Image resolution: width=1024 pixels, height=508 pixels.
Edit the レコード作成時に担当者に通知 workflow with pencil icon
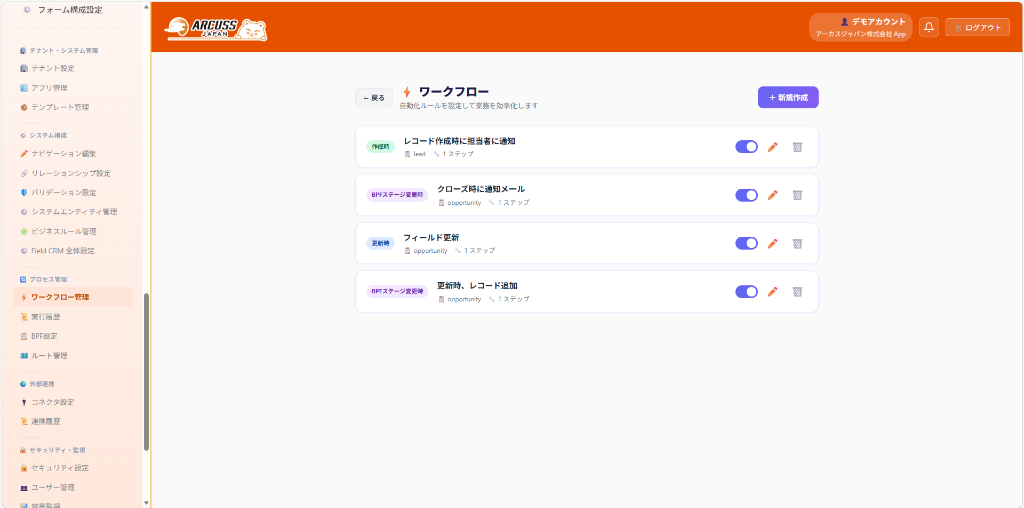[x=773, y=147]
